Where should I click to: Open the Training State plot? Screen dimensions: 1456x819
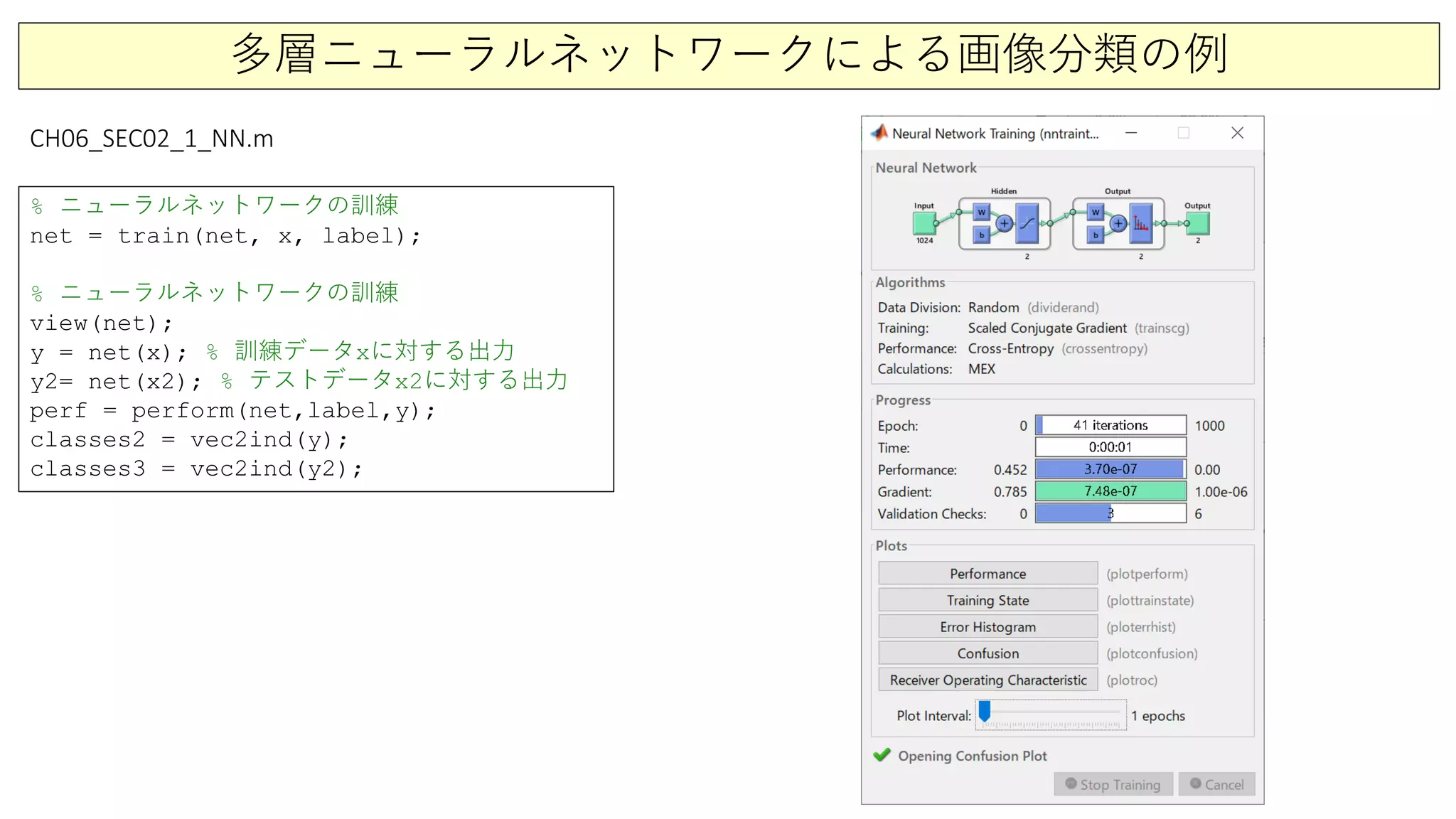click(988, 600)
